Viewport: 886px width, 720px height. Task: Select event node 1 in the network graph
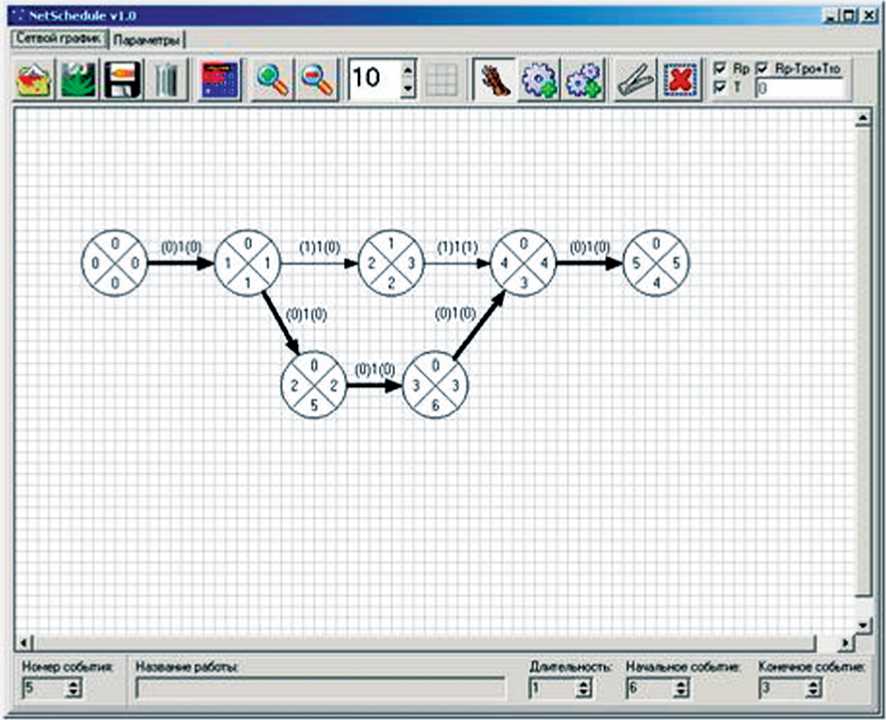[x=247, y=263]
